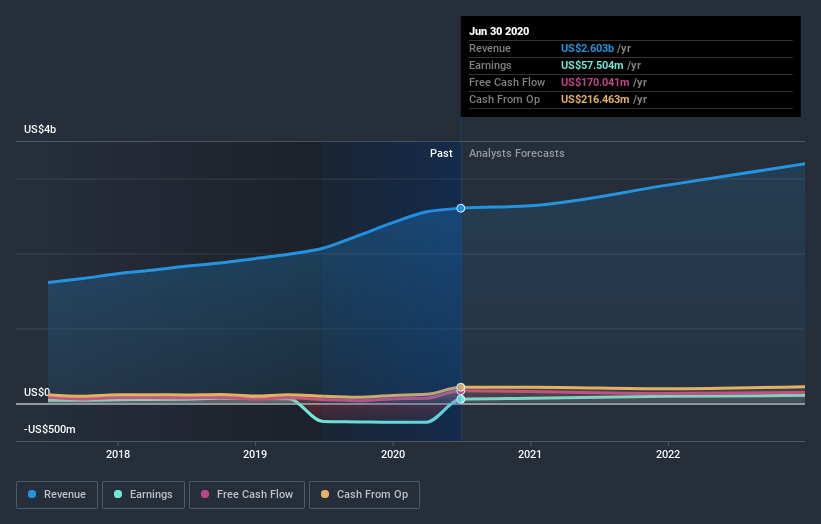Image resolution: width=821 pixels, height=524 pixels.
Task: Toggle the Free Cash Flow legend button
Action: tap(247, 495)
